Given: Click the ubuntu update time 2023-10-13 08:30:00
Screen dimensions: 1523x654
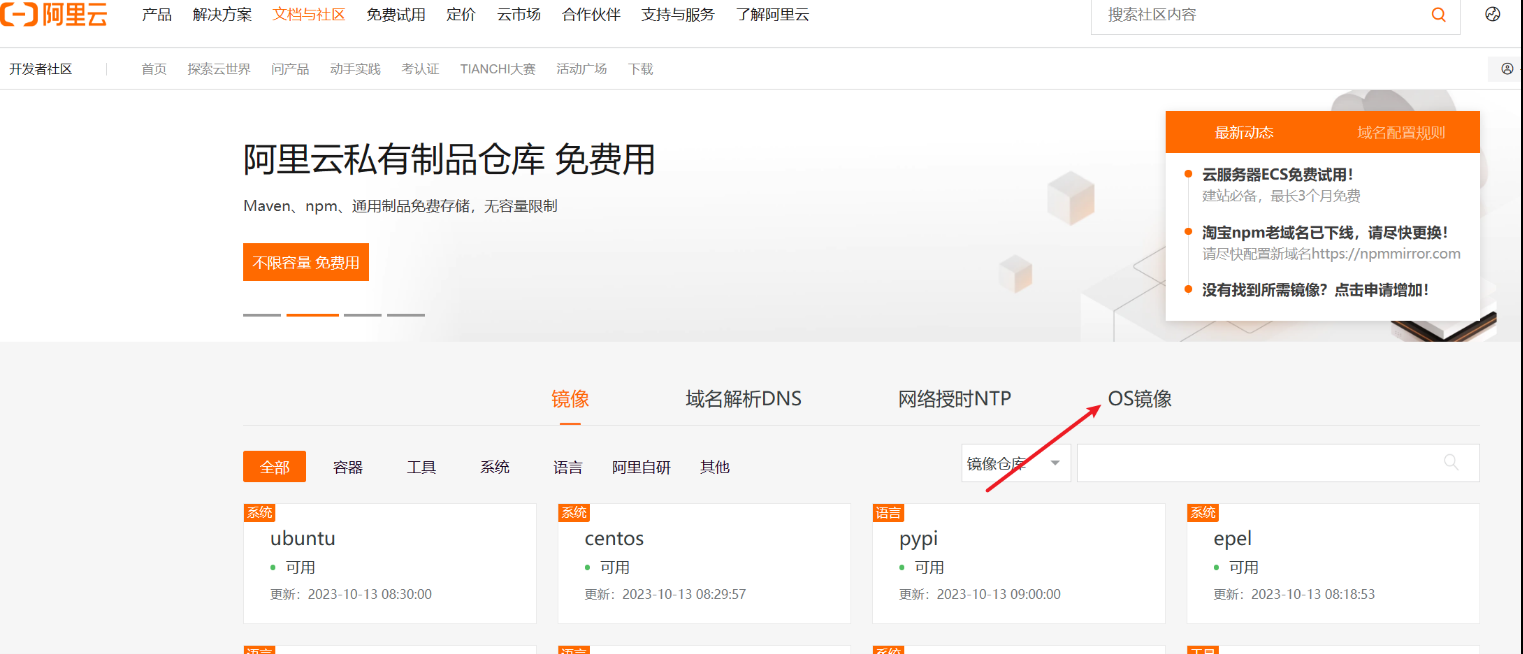Looking at the screenshot, I should (369, 594).
